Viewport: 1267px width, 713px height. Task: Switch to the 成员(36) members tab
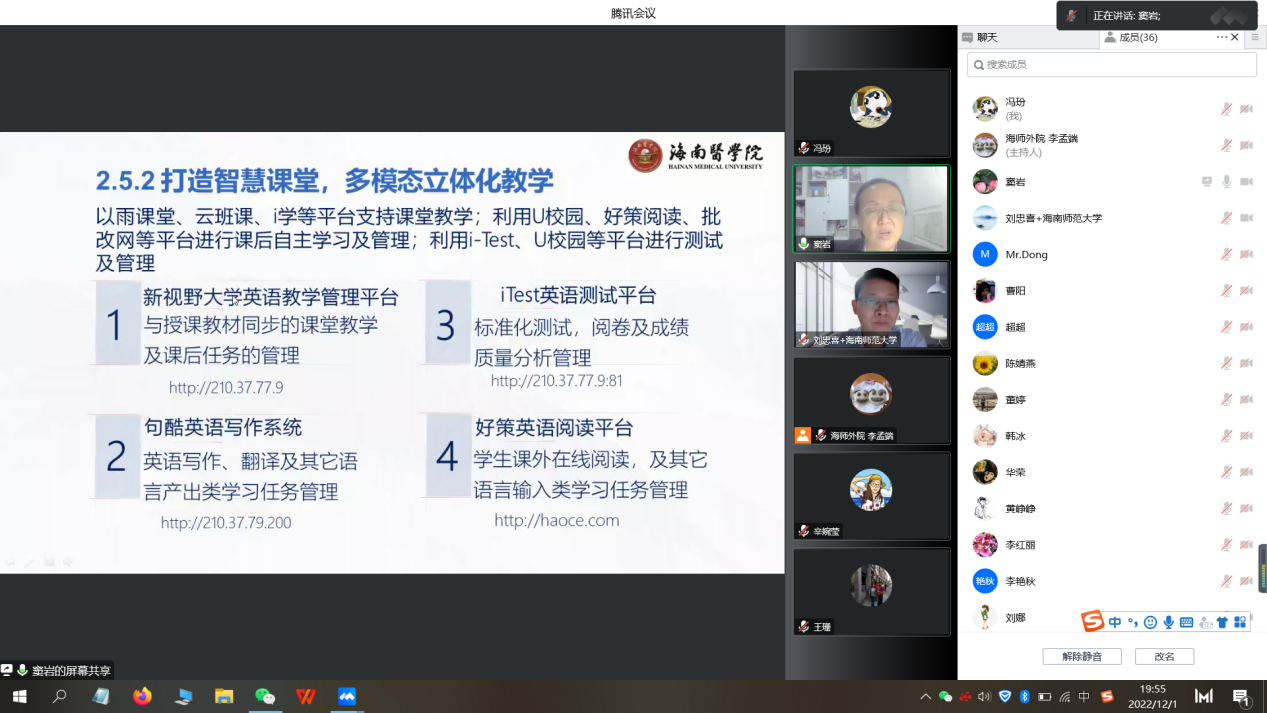click(1137, 37)
